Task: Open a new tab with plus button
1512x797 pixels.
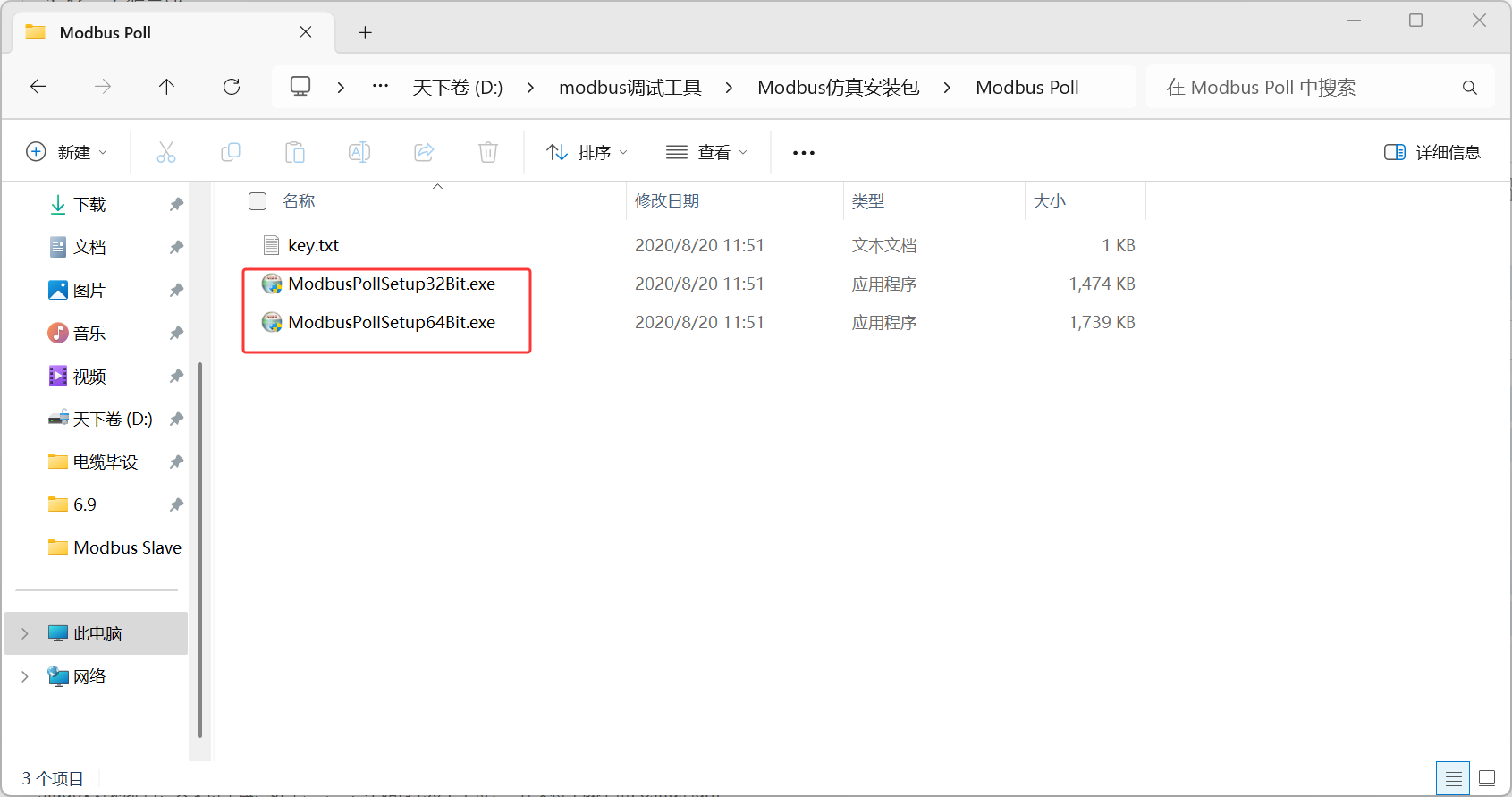Action: click(x=365, y=33)
